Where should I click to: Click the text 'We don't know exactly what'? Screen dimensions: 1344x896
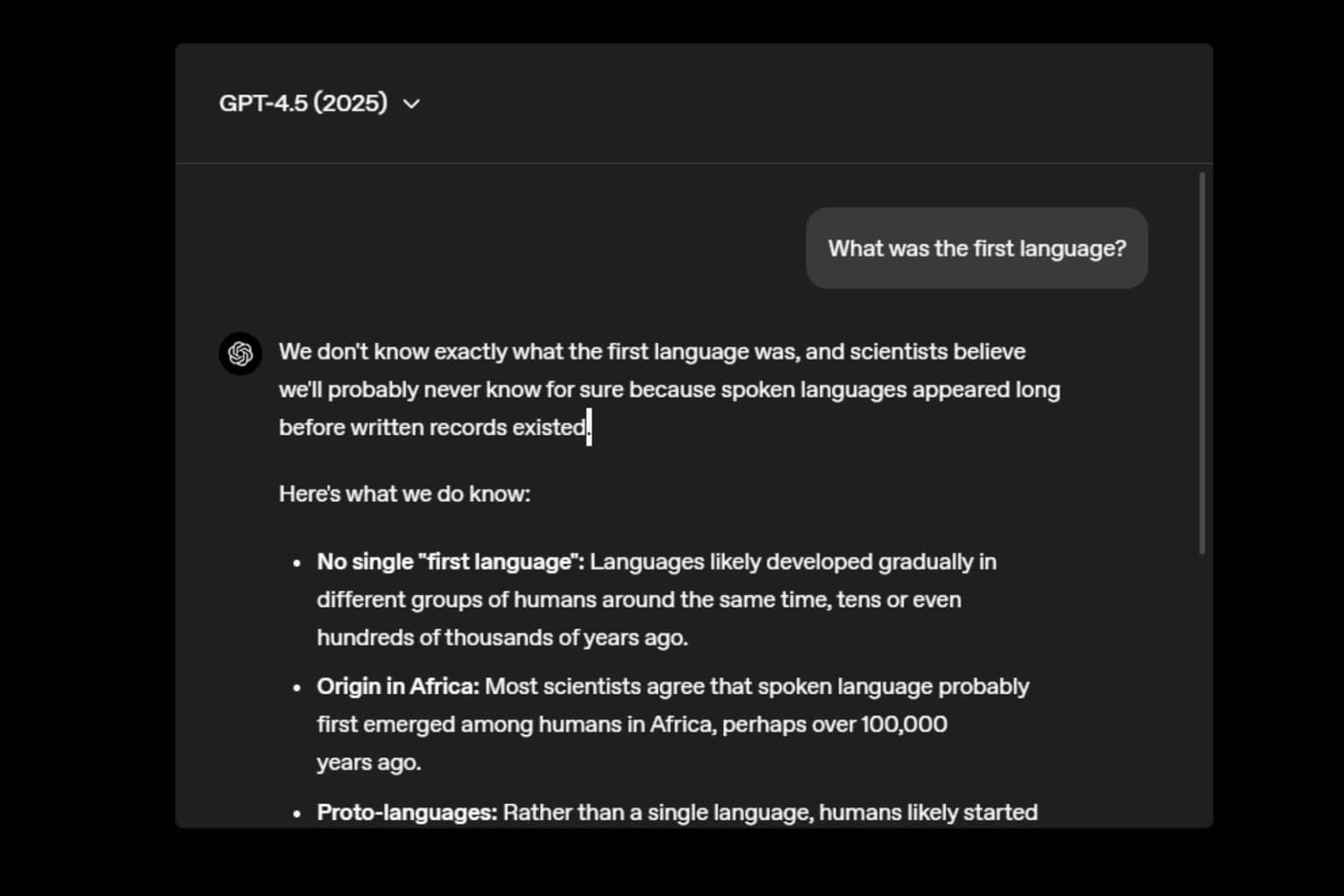422,352
